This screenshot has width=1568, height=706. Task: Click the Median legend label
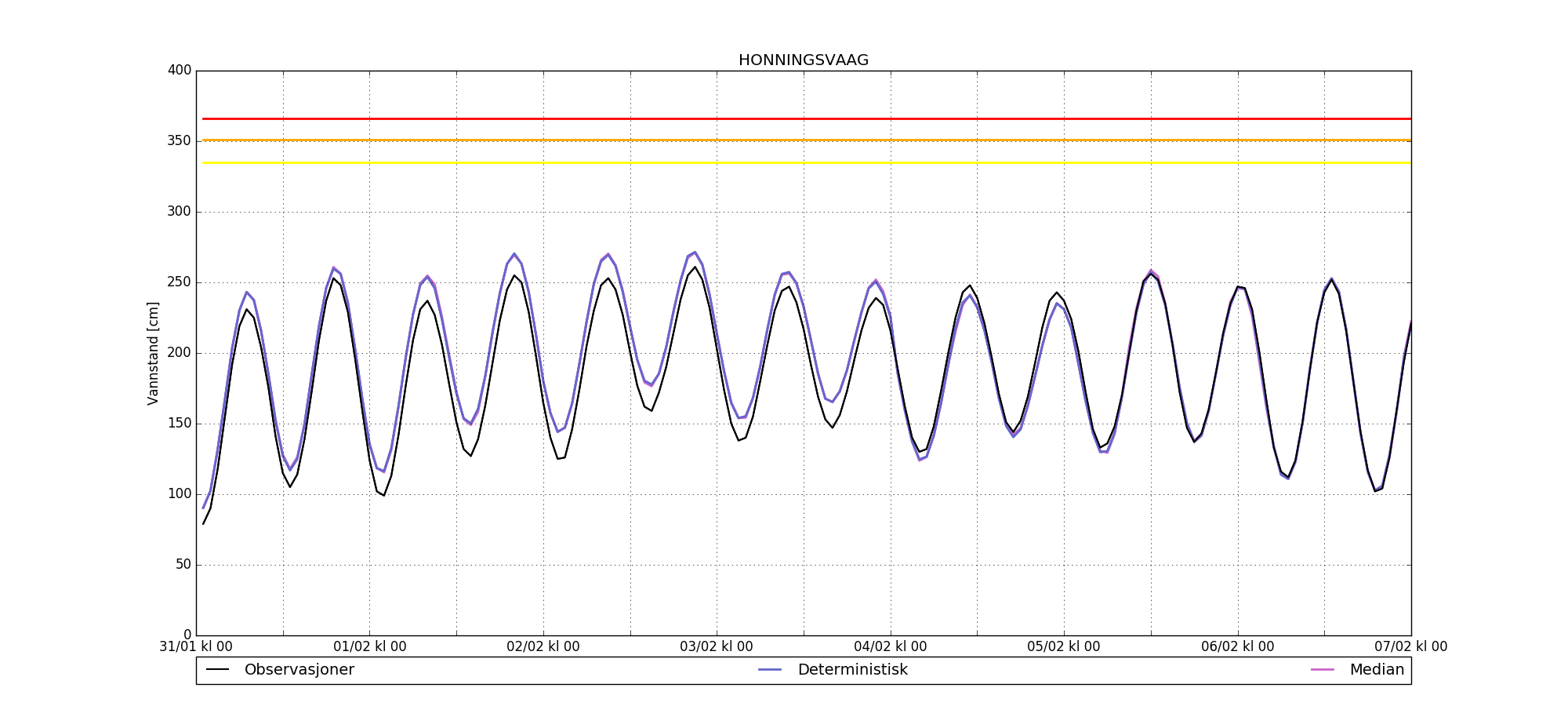(1376, 670)
